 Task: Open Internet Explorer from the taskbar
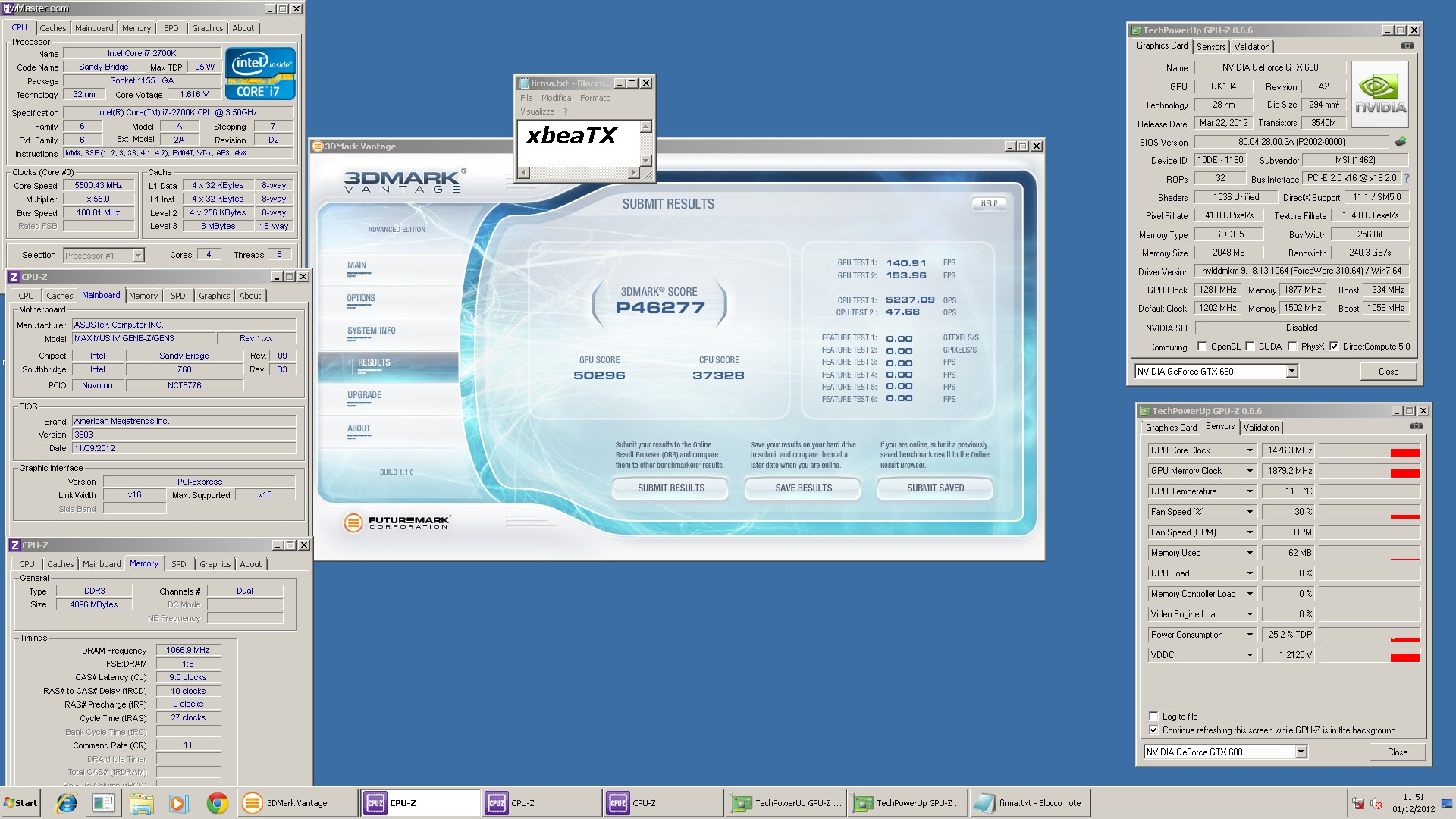[67, 803]
